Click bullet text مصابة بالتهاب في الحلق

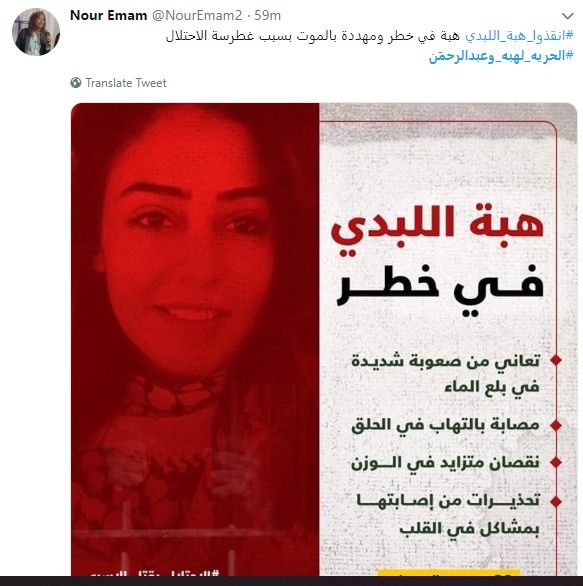tap(445, 425)
